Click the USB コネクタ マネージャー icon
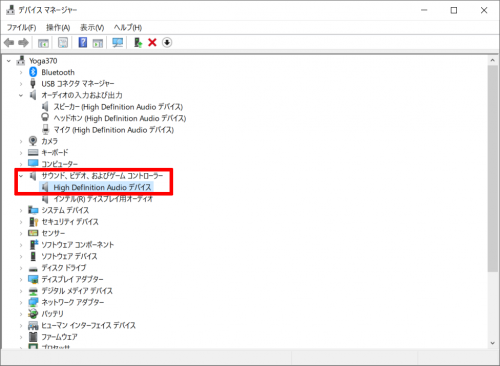The width and height of the screenshot is (500, 366). pos(33,83)
